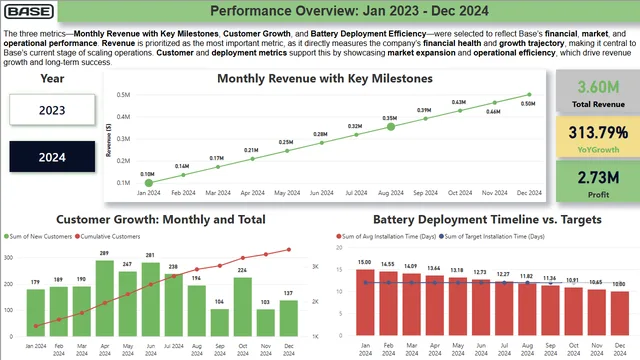Select the Apr 2024 new customers bar (289)
Viewport: 640px width, 360px height.
105,298
